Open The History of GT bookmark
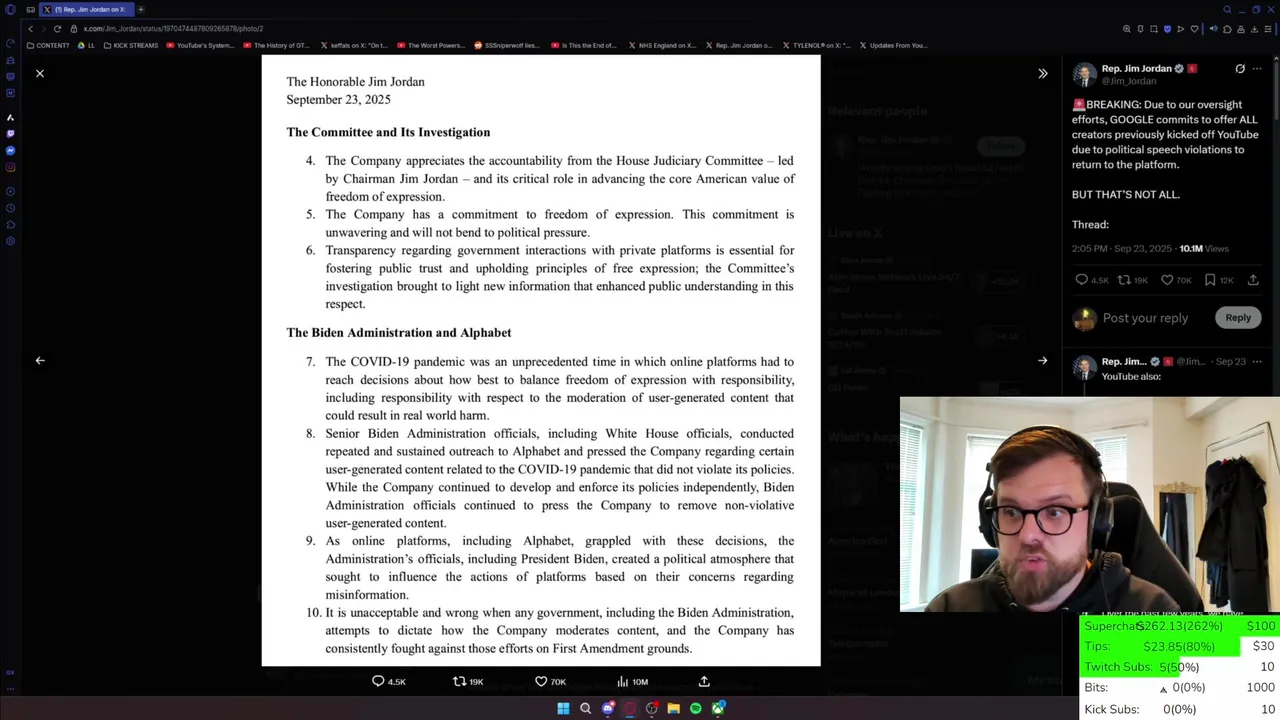Screen dimensions: 1280x720 pos(277,45)
